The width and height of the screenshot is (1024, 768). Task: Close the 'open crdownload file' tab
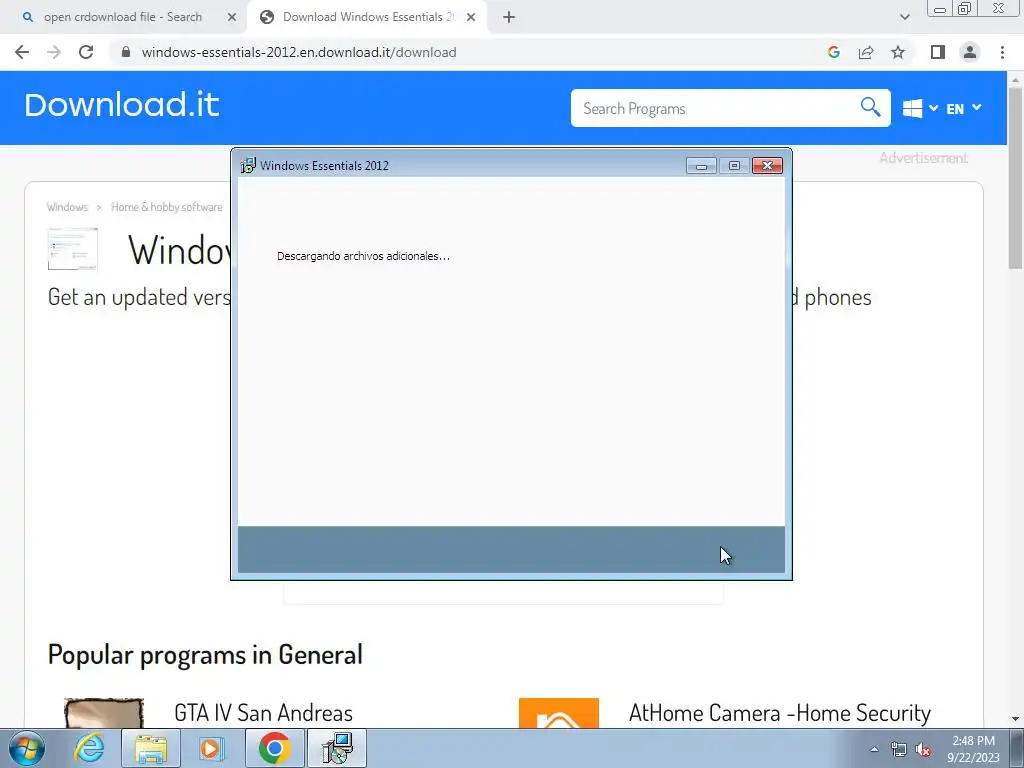click(x=232, y=18)
